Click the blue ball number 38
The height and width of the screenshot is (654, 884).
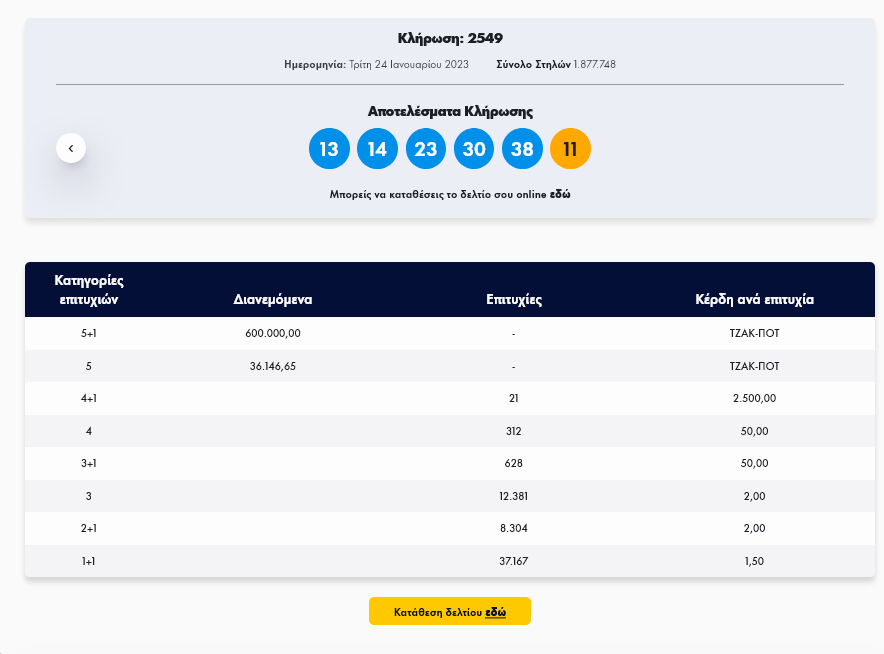tap(522, 149)
